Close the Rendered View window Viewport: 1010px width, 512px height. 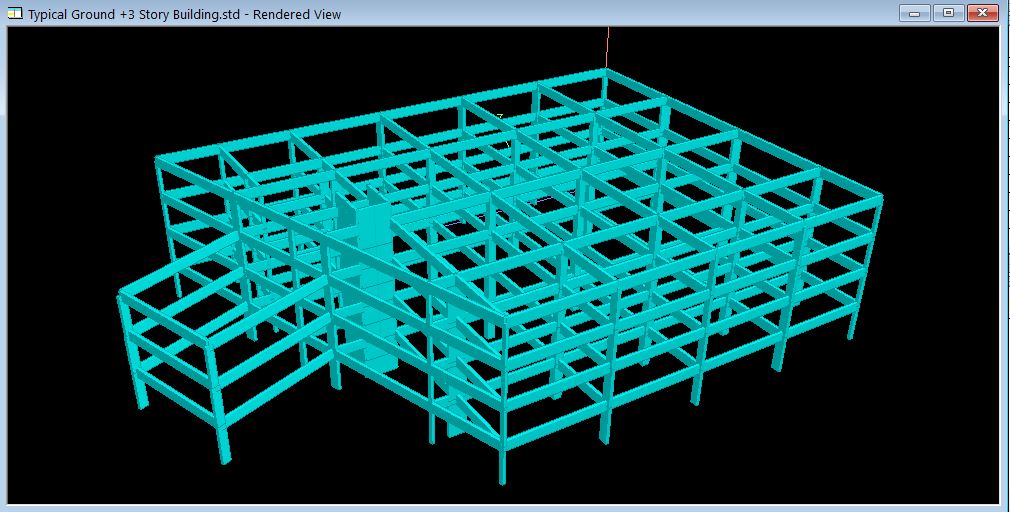[982, 13]
